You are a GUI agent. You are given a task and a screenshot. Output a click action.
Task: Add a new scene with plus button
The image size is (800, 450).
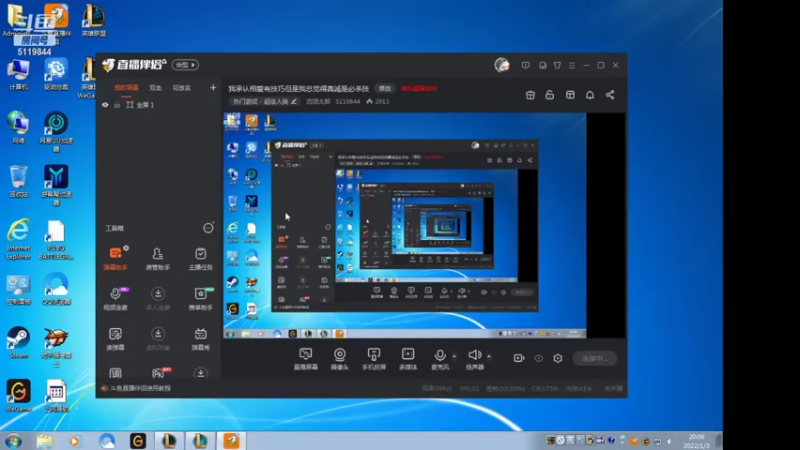point(213,88)
